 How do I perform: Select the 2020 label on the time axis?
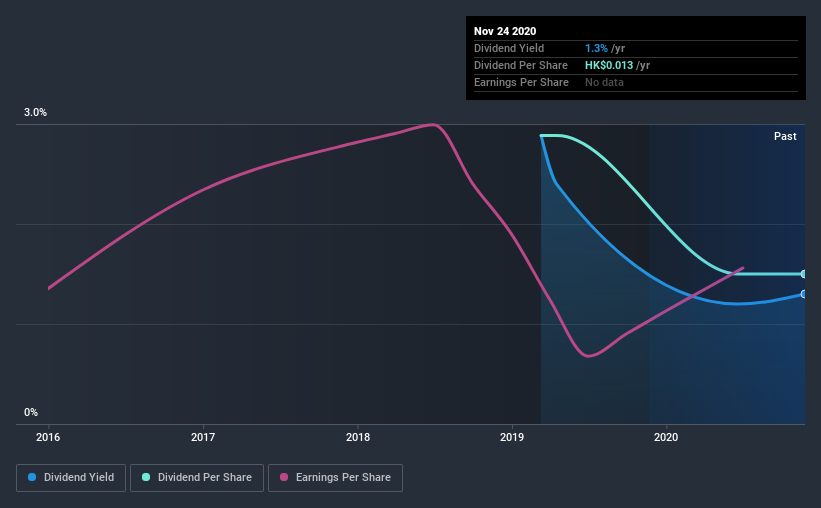665,437
